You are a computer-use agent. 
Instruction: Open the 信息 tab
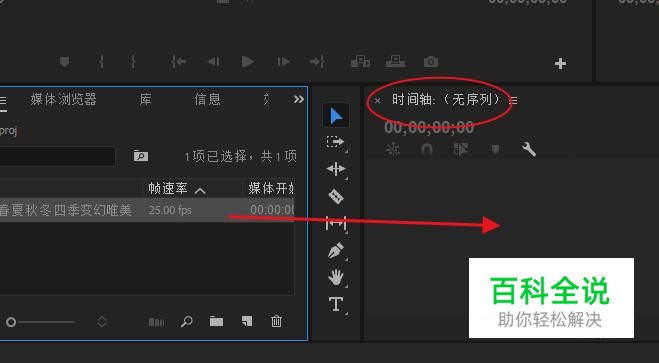point(208,100)
